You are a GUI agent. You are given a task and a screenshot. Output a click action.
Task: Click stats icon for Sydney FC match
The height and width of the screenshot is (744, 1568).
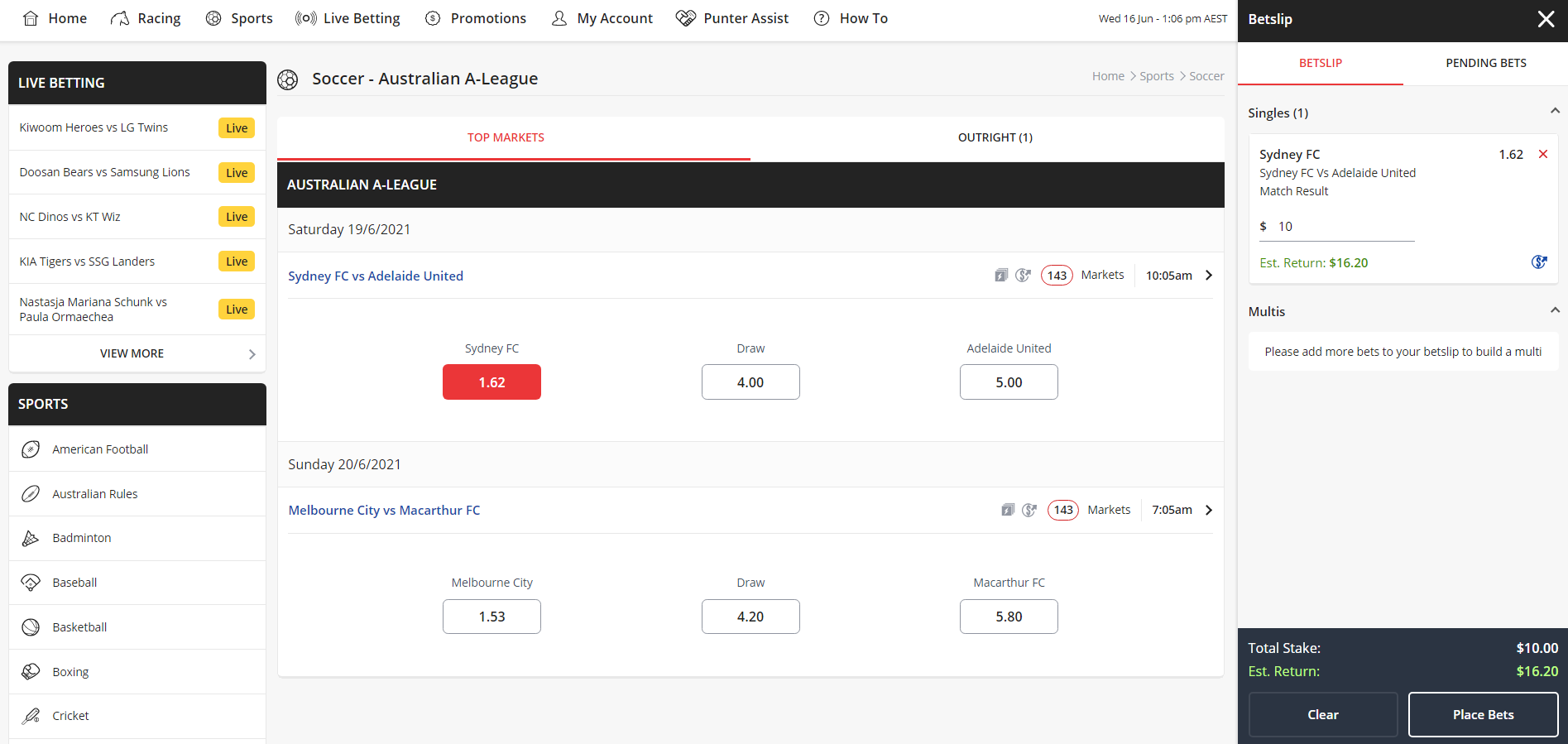coord(1001,276)
